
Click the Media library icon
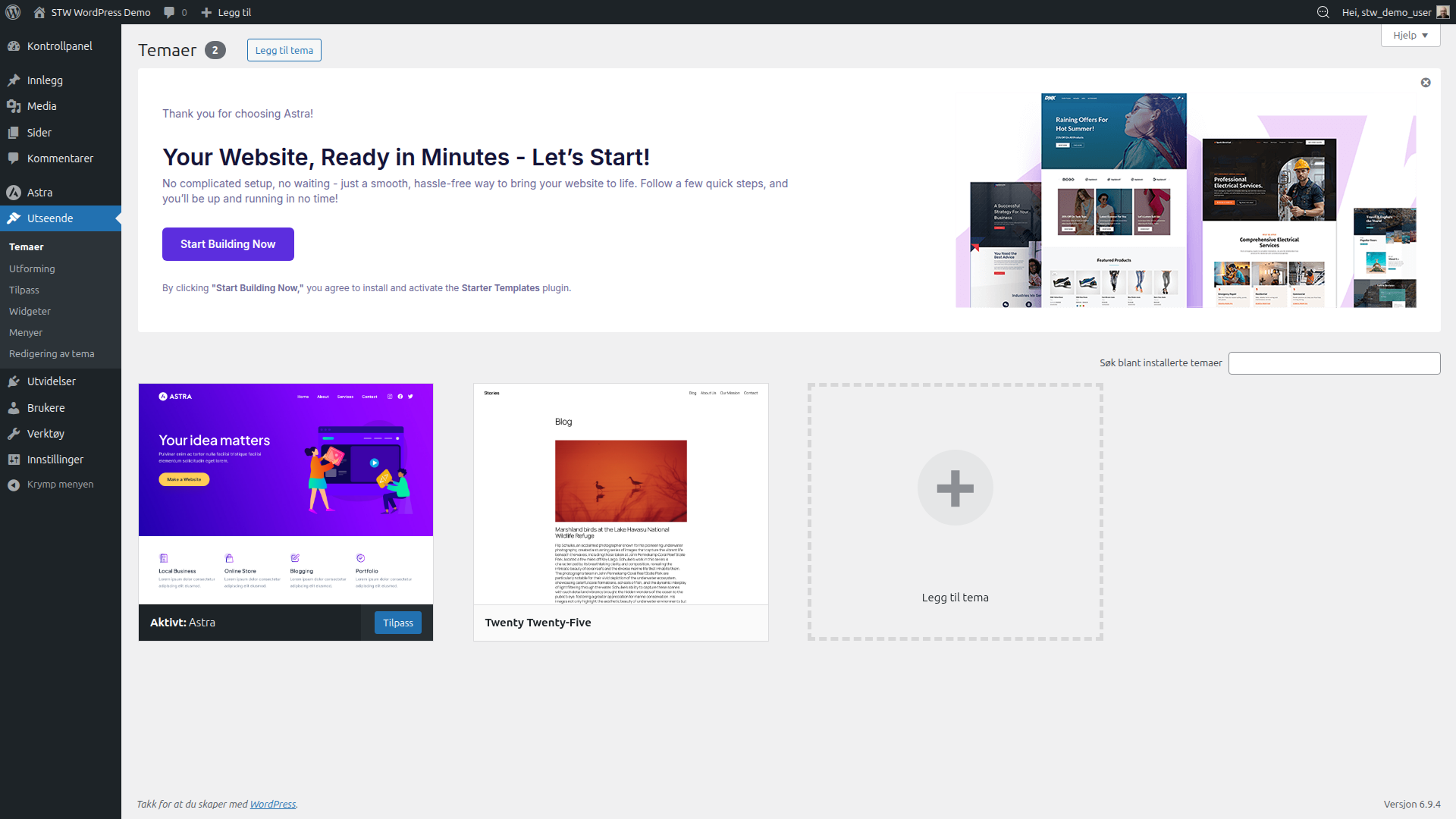point(14,106)
